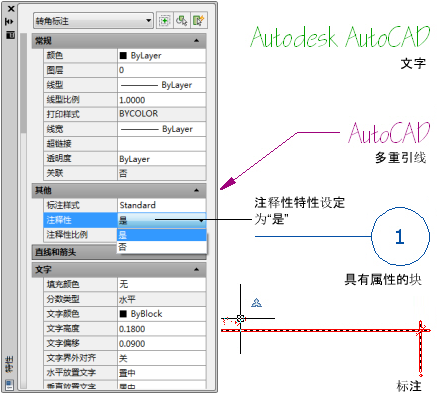Click the 文字高度 value field 0.1800
The width and height of the screenshot is (439, 393).
[x=161, y=329]
